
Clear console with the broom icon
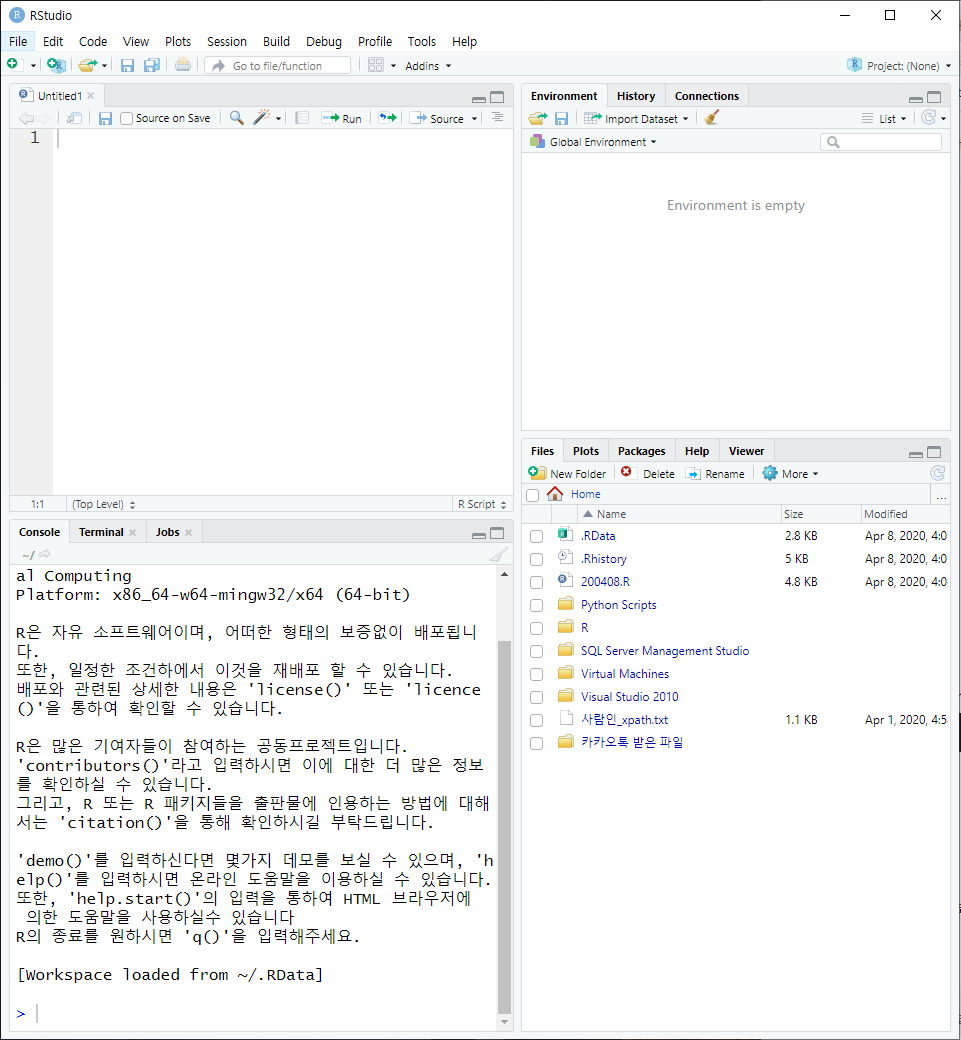499,554
